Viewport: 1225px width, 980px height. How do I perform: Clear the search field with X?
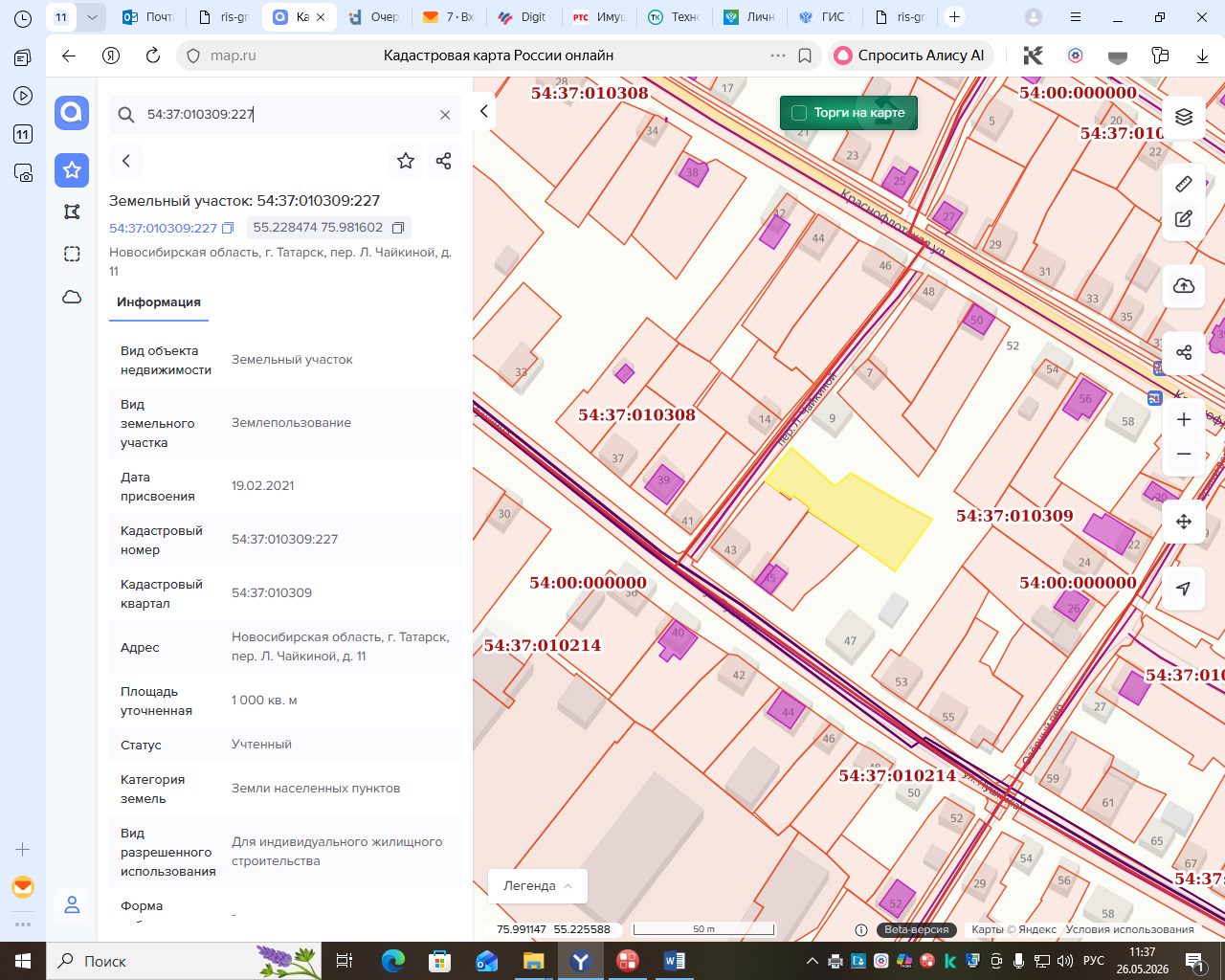445,115
